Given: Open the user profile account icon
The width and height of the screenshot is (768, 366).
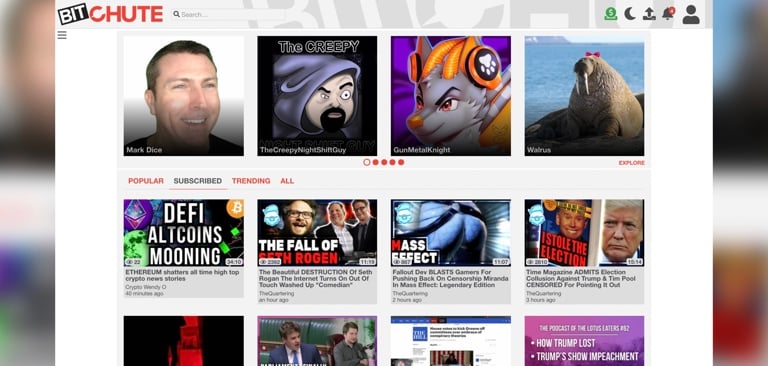Looking at the screenshot, I should click(691, 15).
